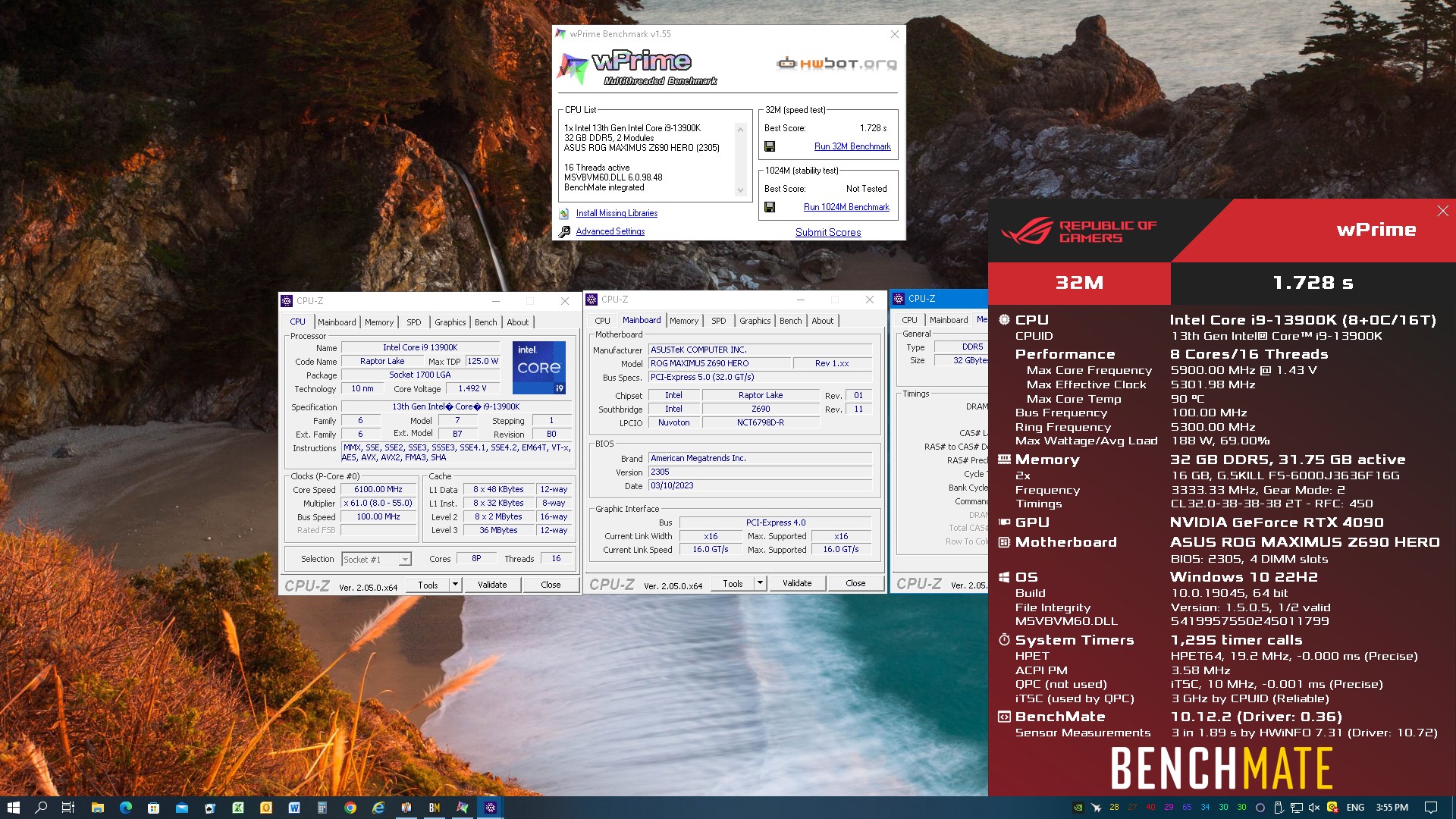Switch to the wPrime taskbar icon
1456x819 pixels.
coord(463,808)
